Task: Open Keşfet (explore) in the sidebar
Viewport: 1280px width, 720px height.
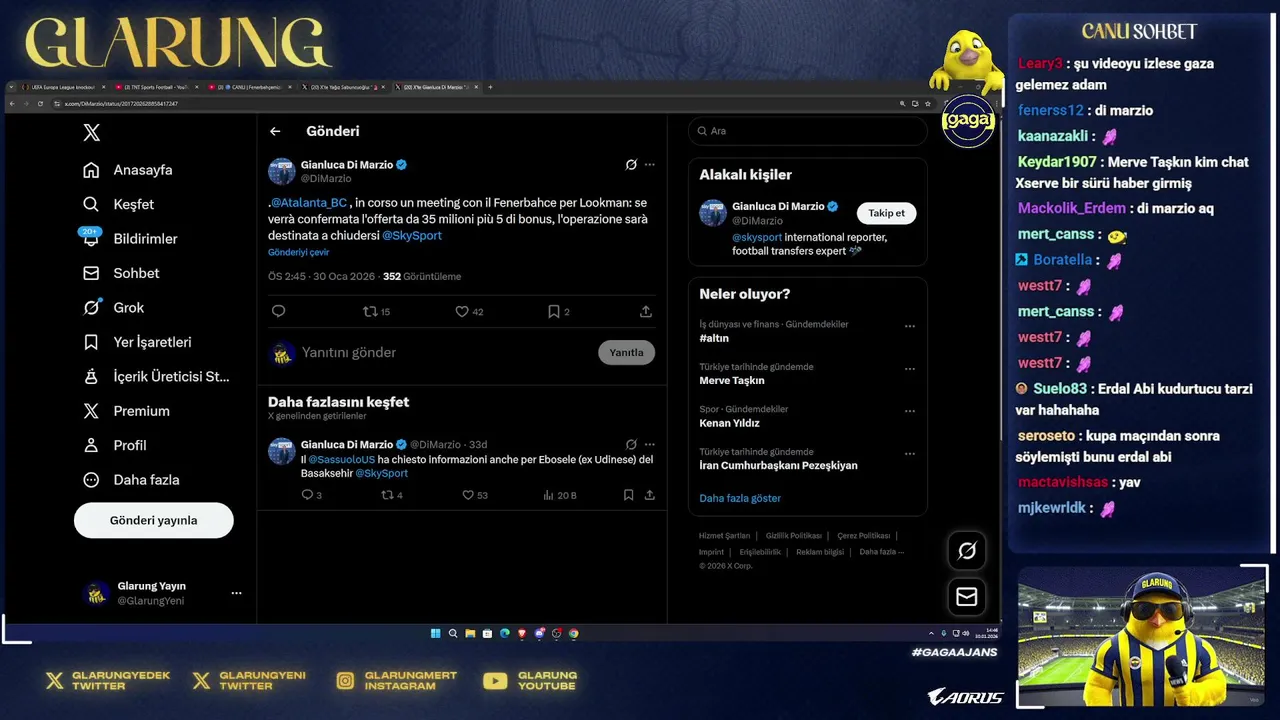Action: (118, 204)
